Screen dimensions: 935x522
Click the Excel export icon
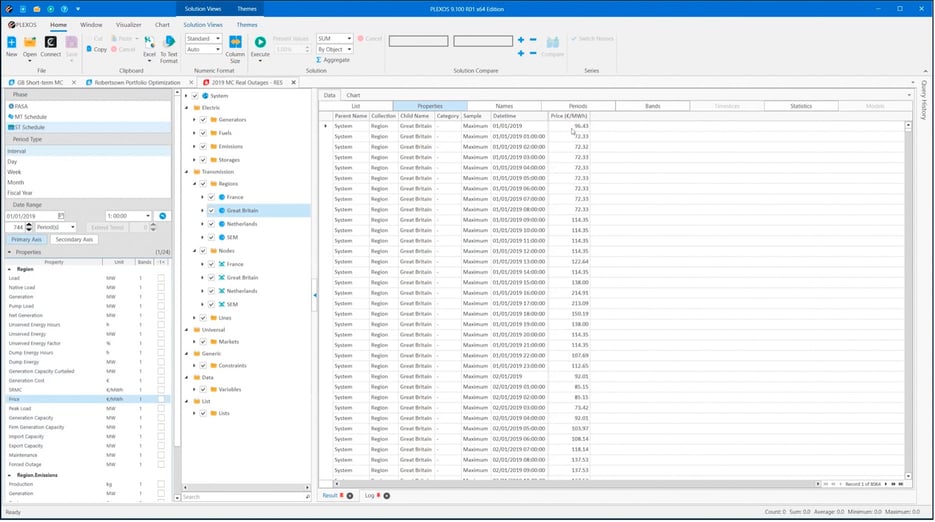point(149,43)
